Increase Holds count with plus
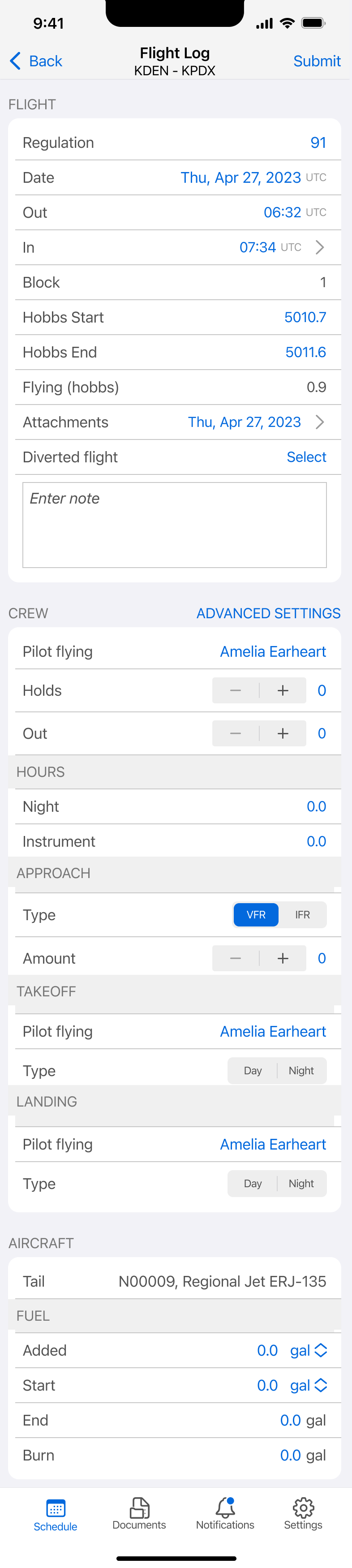Image resolution: width=352 pixels, height=1568 pixels. pyautogui.click(x=283, y=690)
